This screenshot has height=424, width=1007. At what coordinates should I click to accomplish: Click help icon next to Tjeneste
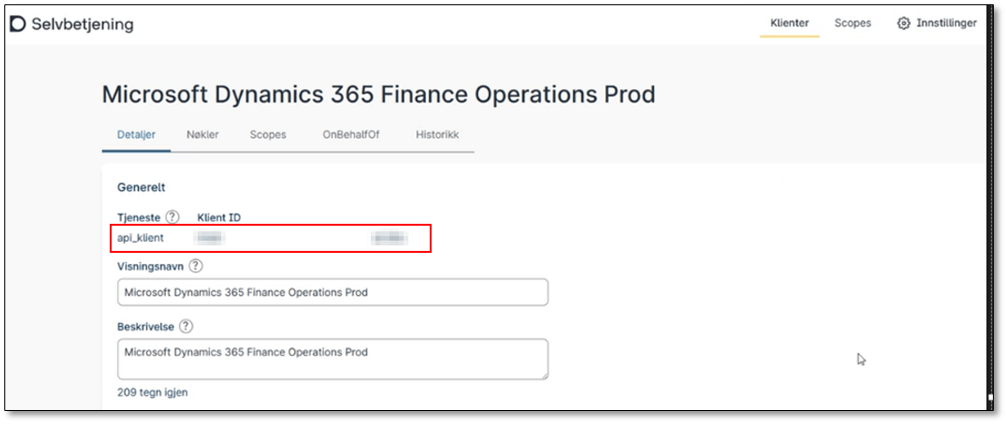[172, 217]
